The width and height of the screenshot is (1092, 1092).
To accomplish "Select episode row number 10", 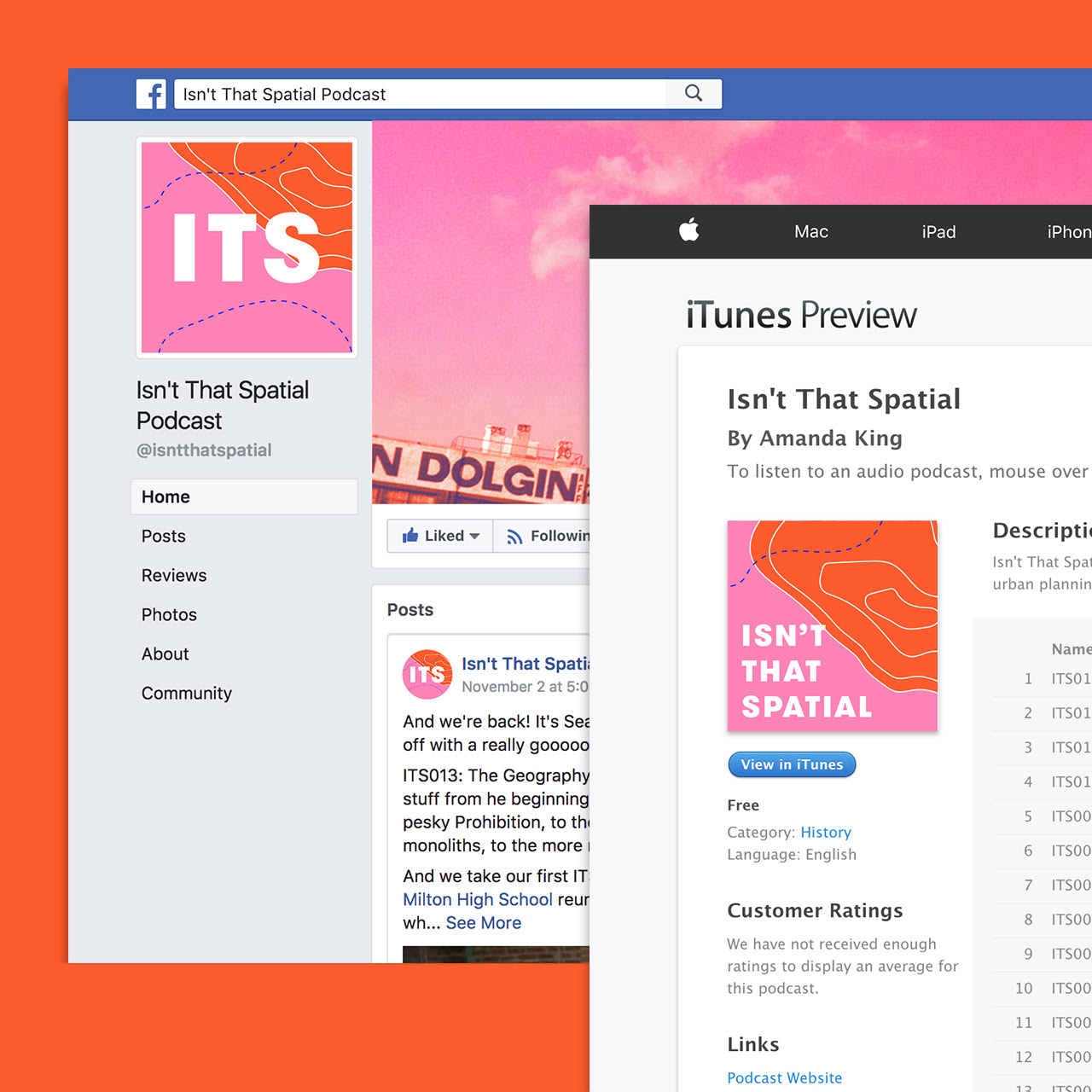I will pyautogui.click(x=1042, y=988).
